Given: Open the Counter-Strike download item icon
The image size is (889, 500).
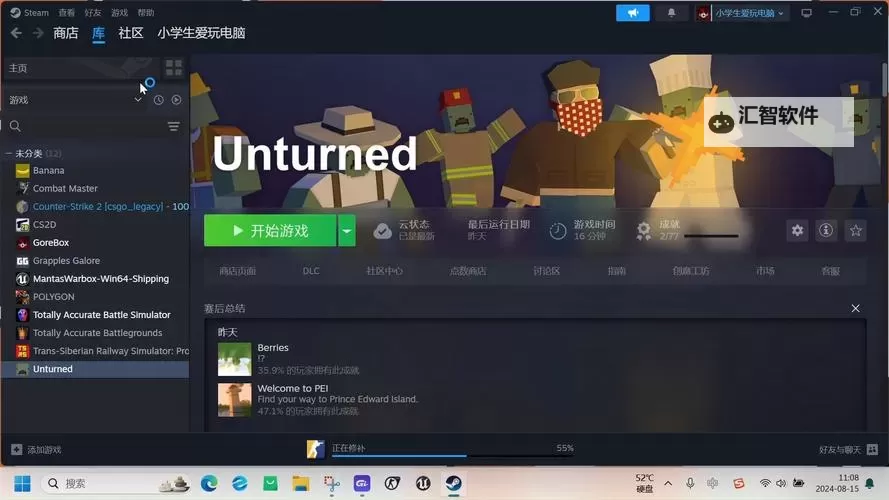Looking at the screenshot, I should coord(315,449).
